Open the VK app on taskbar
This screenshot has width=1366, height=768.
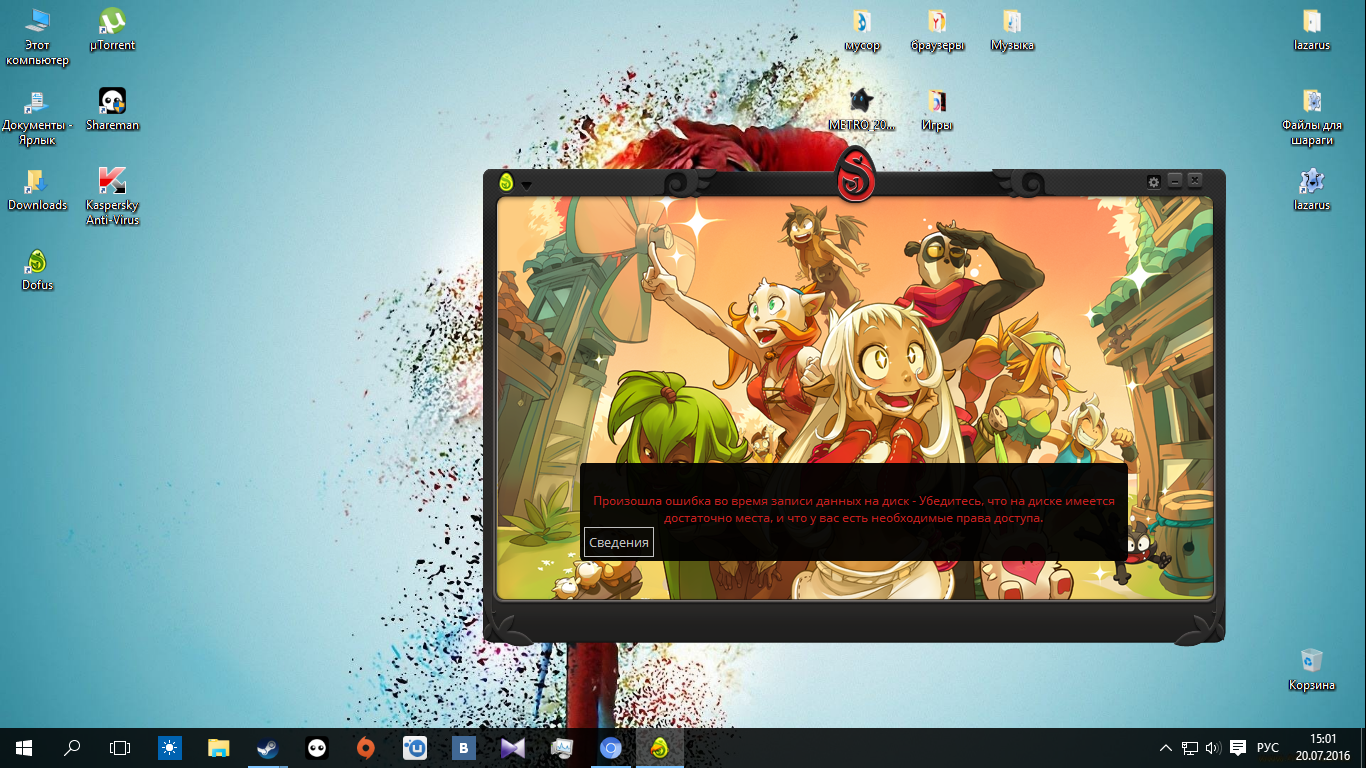(463, 748)
